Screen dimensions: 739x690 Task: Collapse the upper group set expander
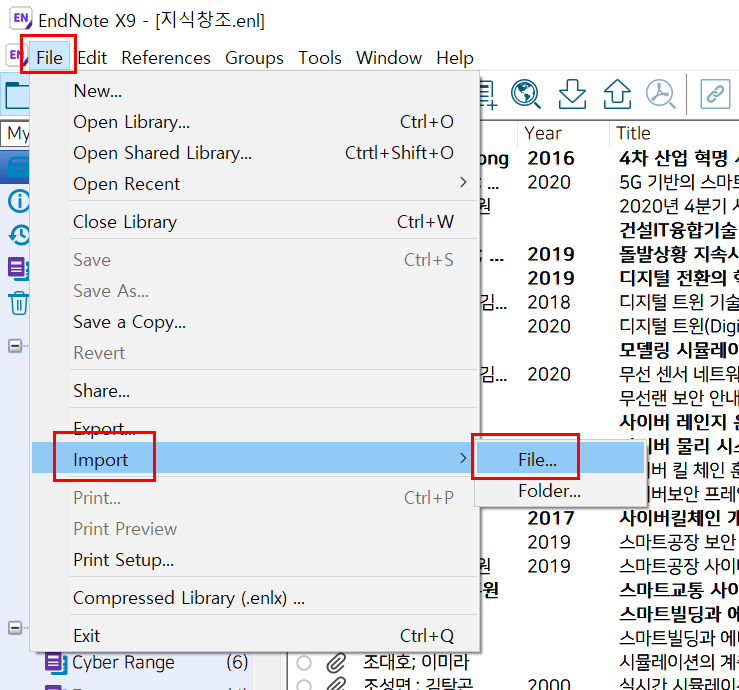[x=15, y=346]
